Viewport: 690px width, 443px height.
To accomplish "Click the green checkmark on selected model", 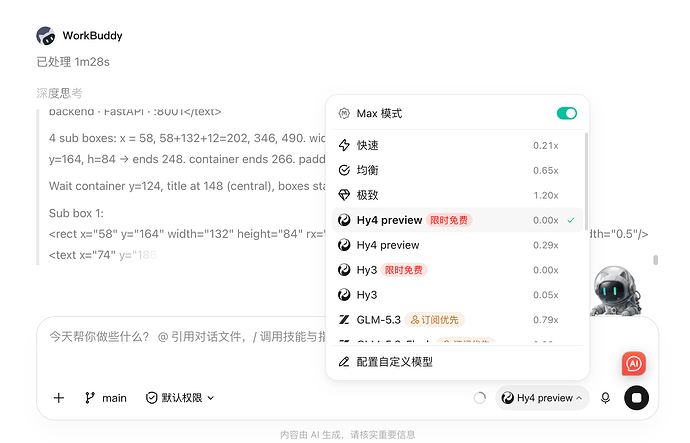I will point(571,220).
